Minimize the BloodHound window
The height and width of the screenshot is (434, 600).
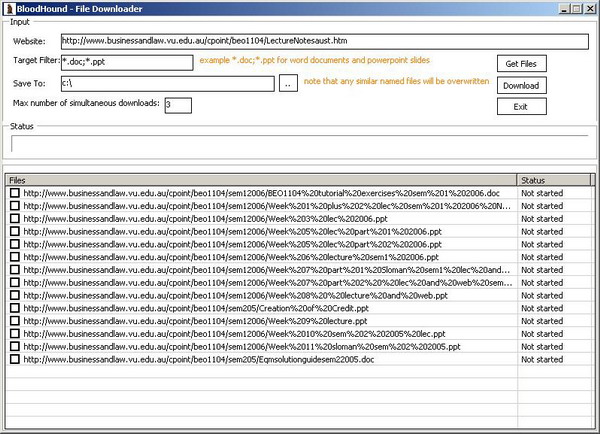pos(565,9)
